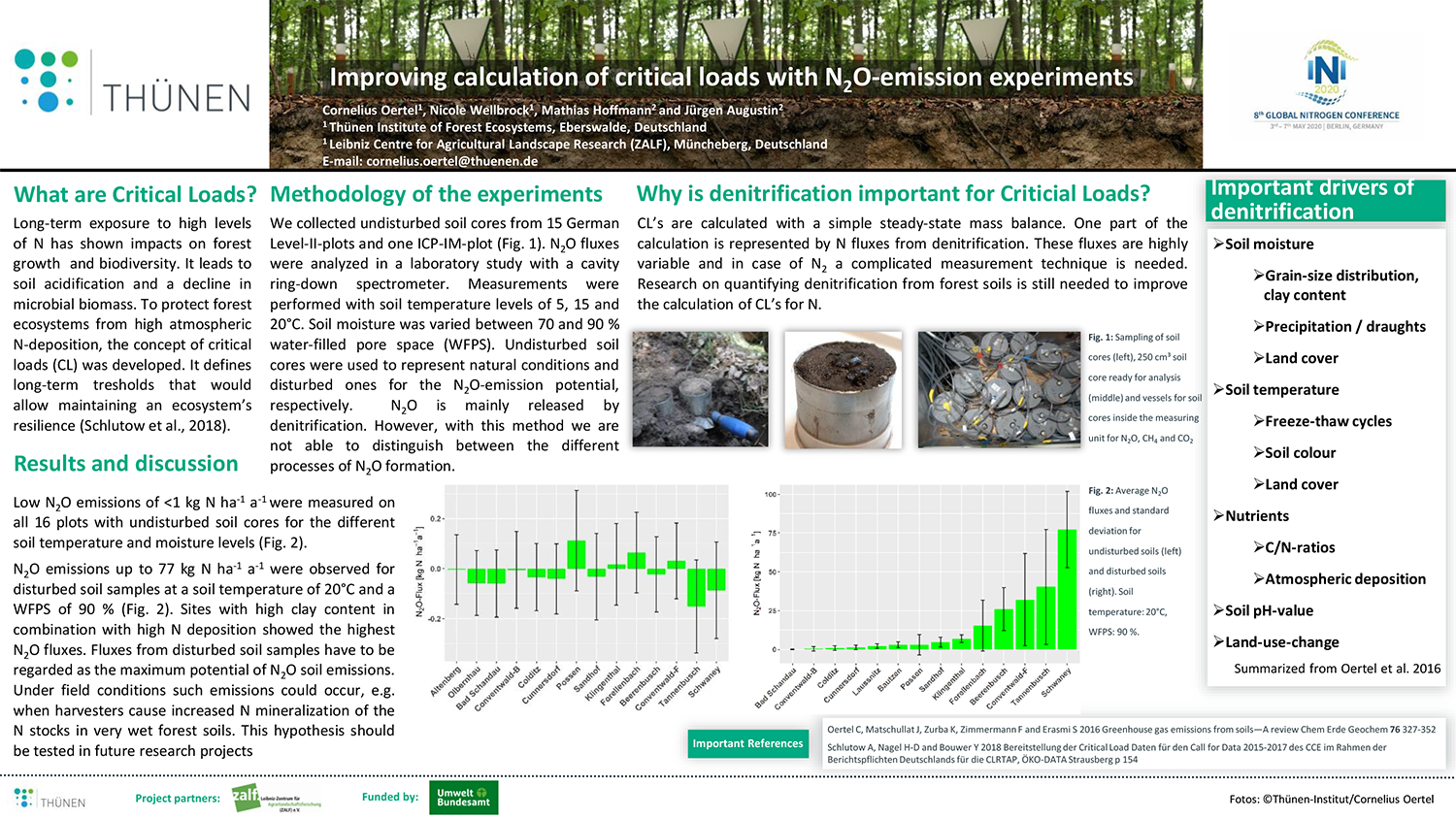Click the tallest Schwaney bar in right chart
Image resolution: width=1456 pixels, height=819 pixels.
pyautogui.click(x=1067, y=589)
